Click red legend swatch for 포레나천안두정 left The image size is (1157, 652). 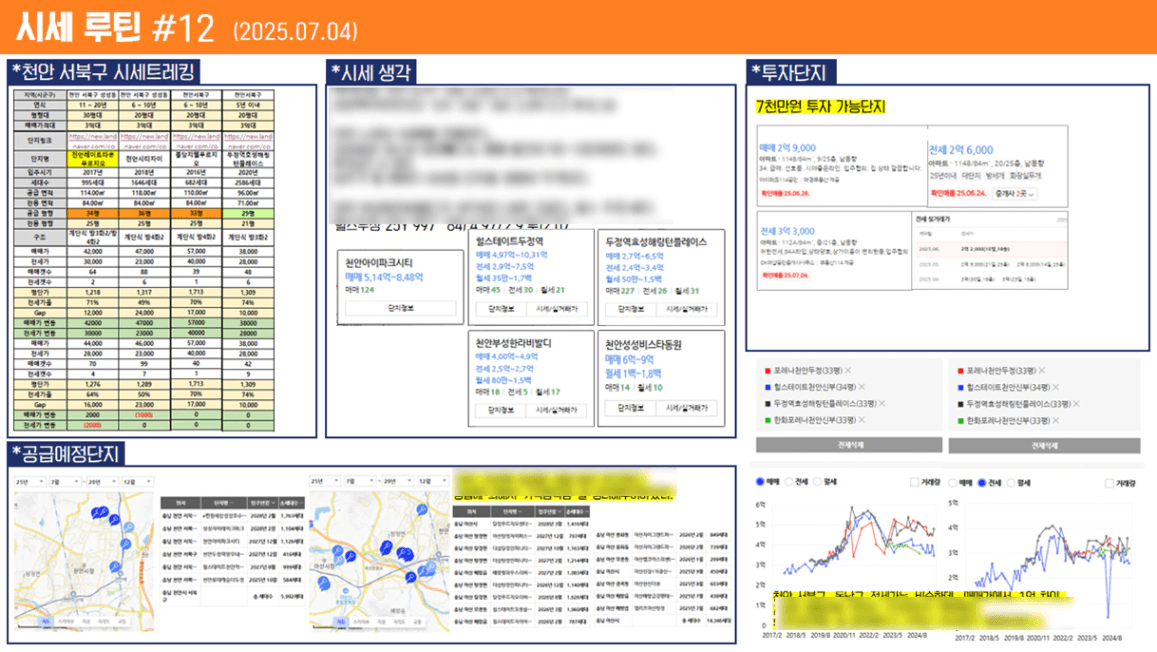[764, 370]
